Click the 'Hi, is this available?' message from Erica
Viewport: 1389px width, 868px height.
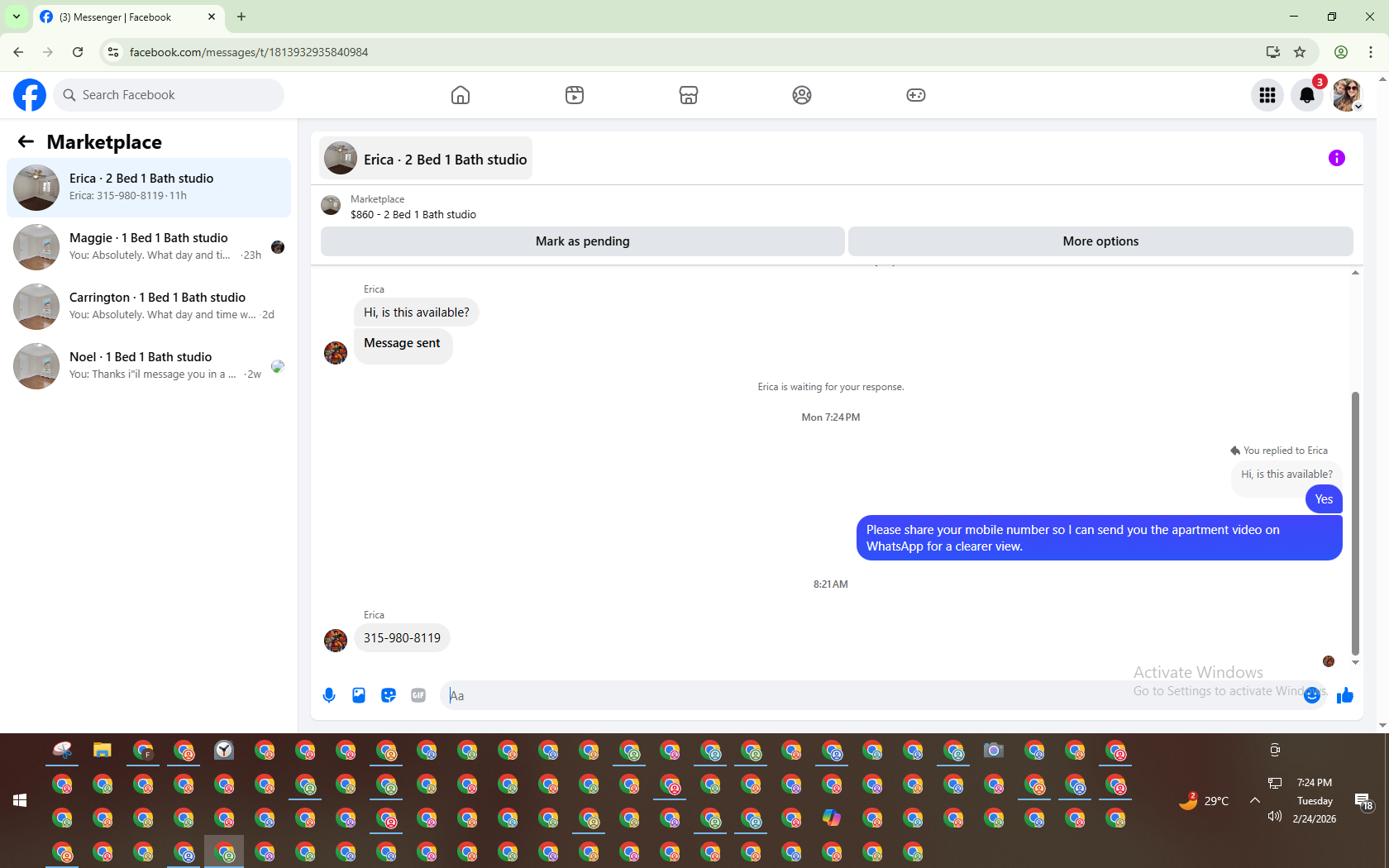point(416,312)
